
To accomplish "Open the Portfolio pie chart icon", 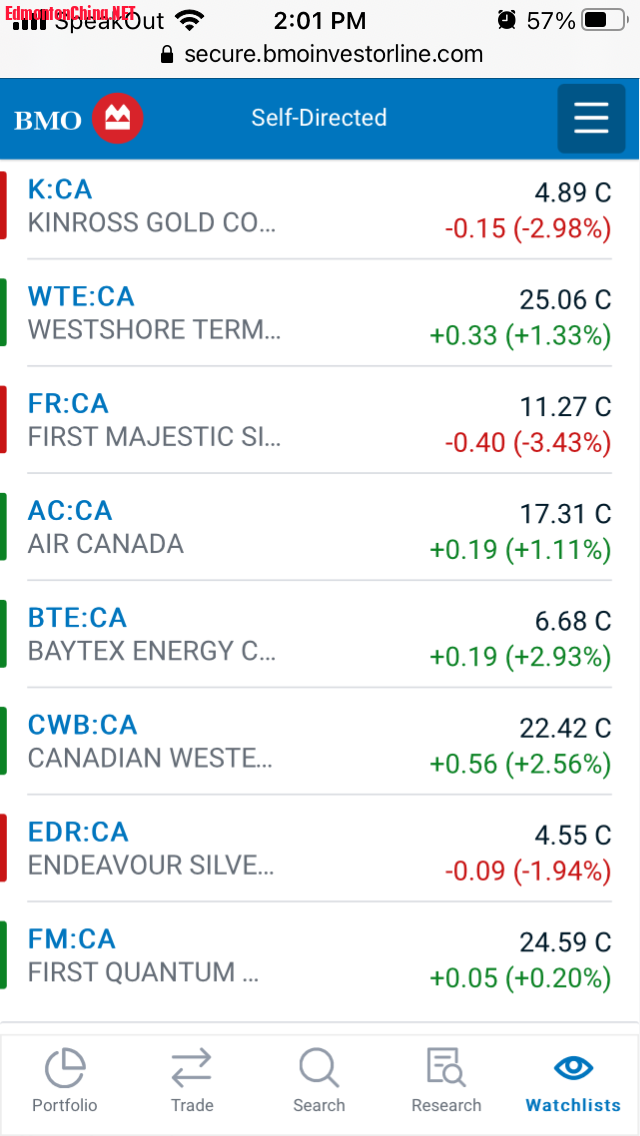I will (x=65, y=1068).
